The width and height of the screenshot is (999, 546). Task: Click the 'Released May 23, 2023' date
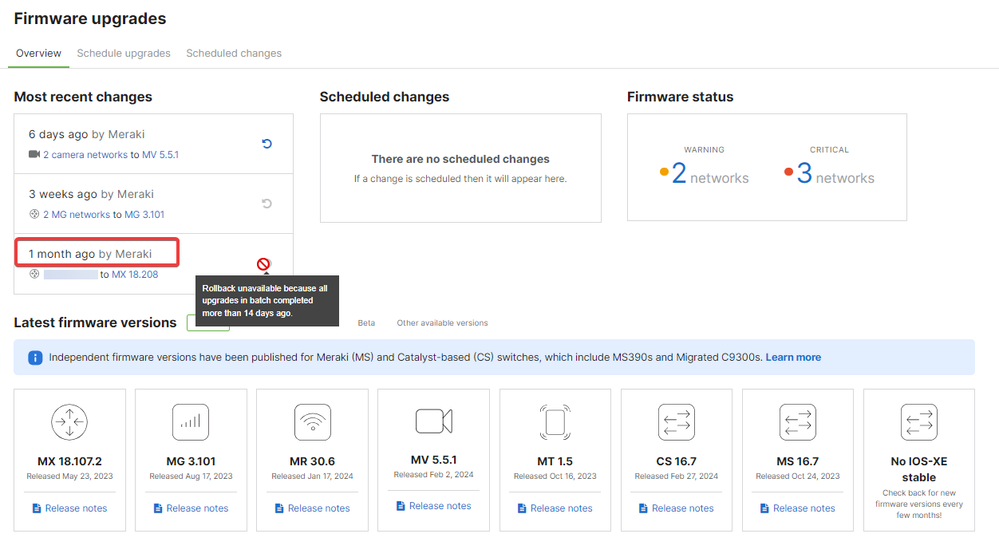click(69, 476)
